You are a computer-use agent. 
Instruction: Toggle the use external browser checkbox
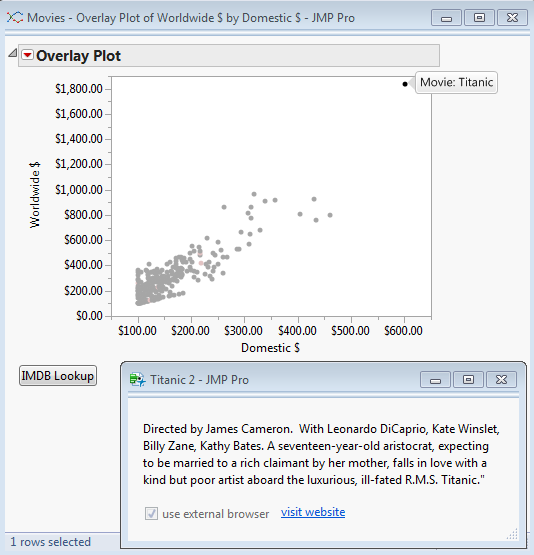(151, 513)
